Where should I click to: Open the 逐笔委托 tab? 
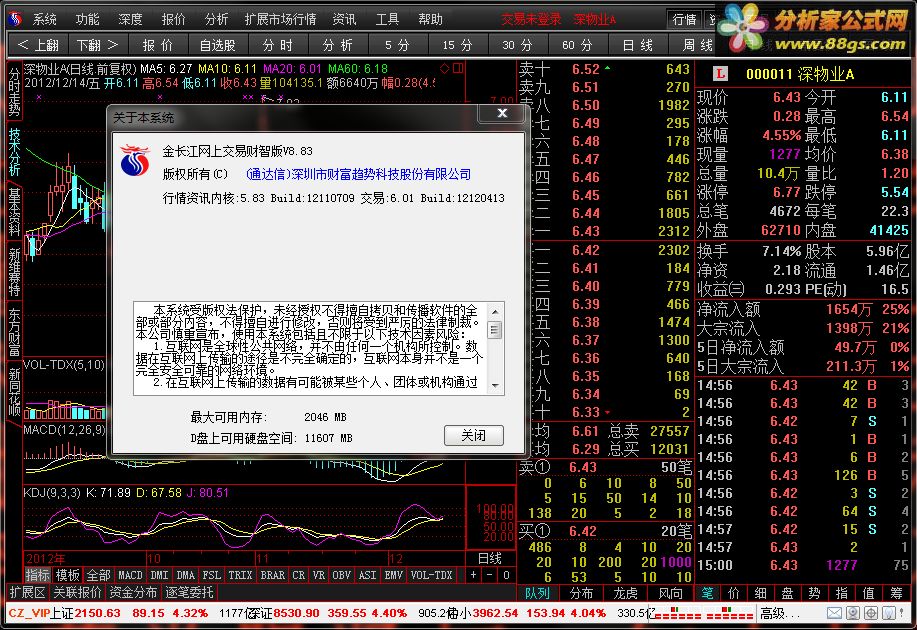pos(189,593)
